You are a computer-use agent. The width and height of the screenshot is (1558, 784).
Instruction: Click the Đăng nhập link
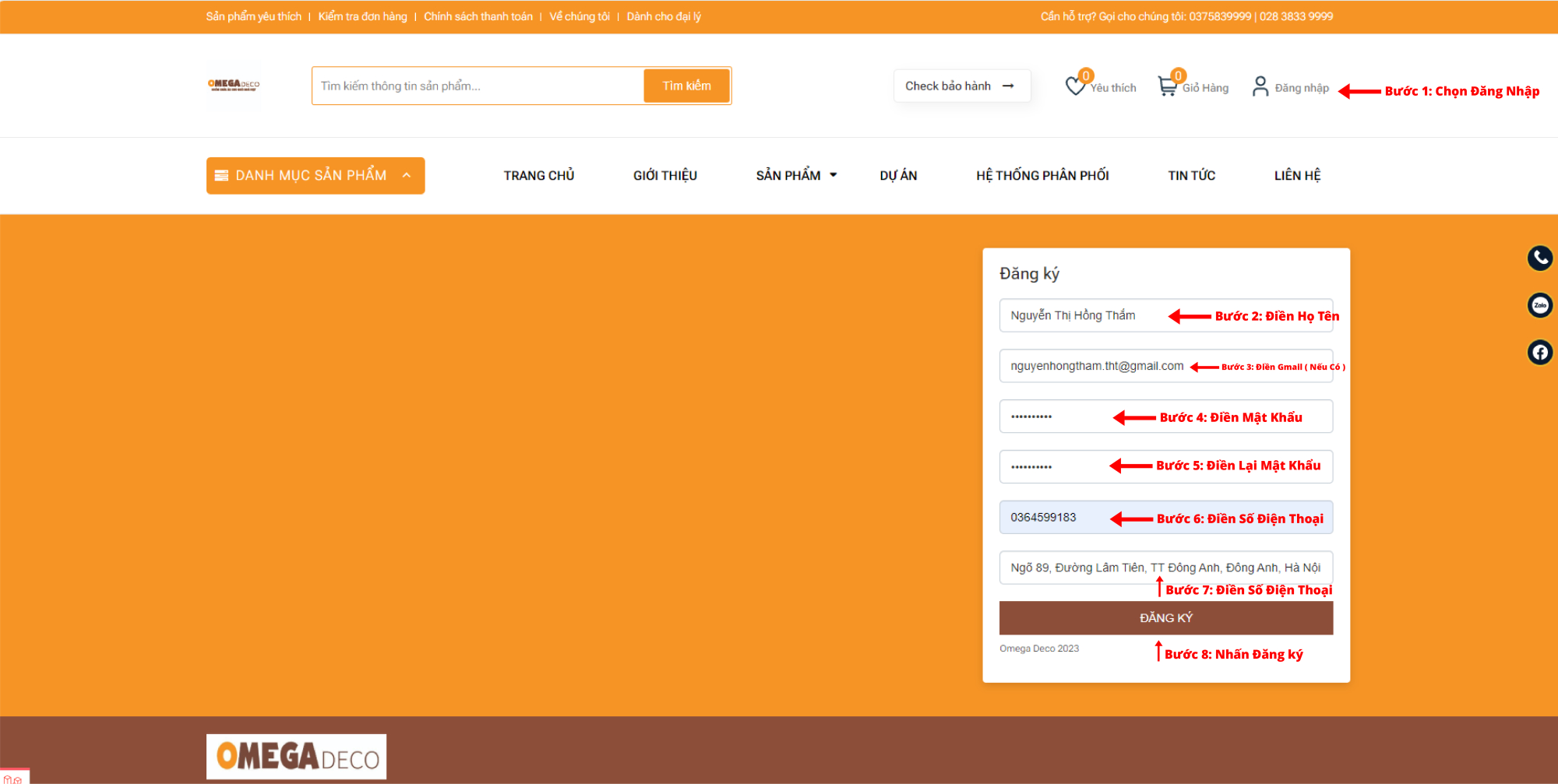click(1302, 88)
